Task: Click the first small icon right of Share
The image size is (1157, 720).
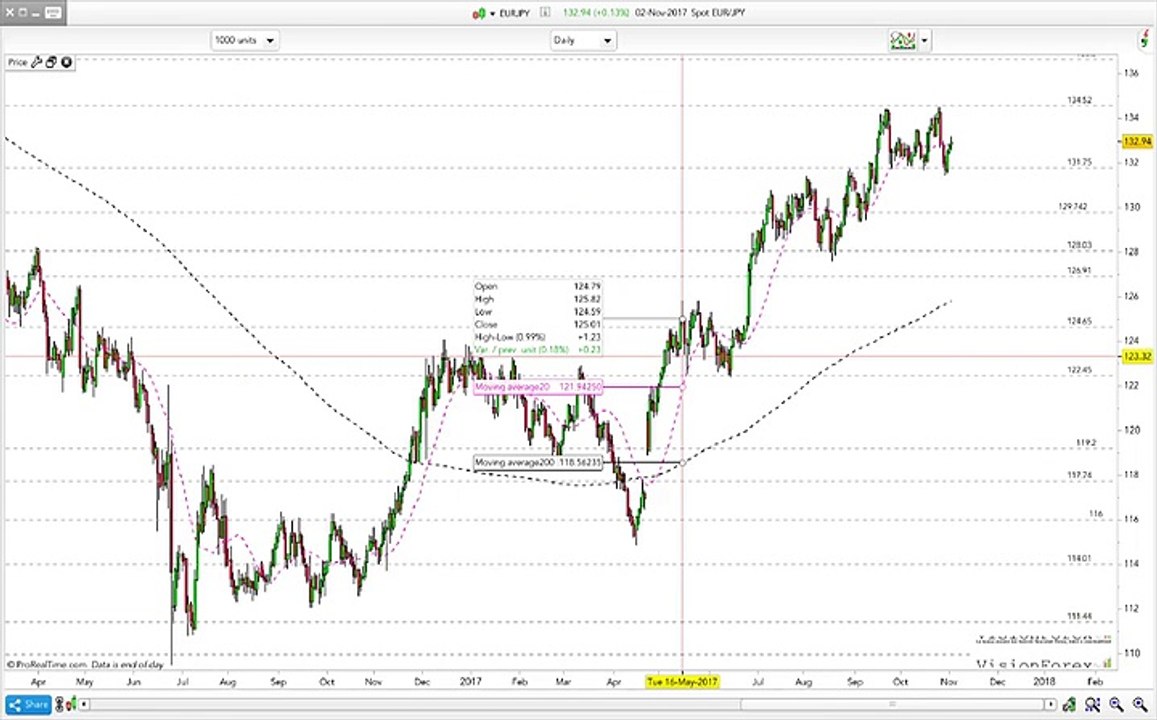Action: [61, 705]
